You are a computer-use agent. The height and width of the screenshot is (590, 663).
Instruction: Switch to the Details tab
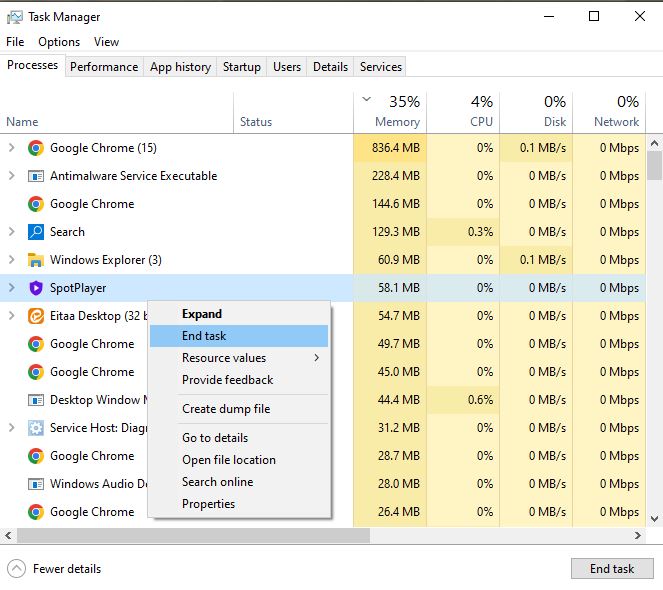coord(330,67)
